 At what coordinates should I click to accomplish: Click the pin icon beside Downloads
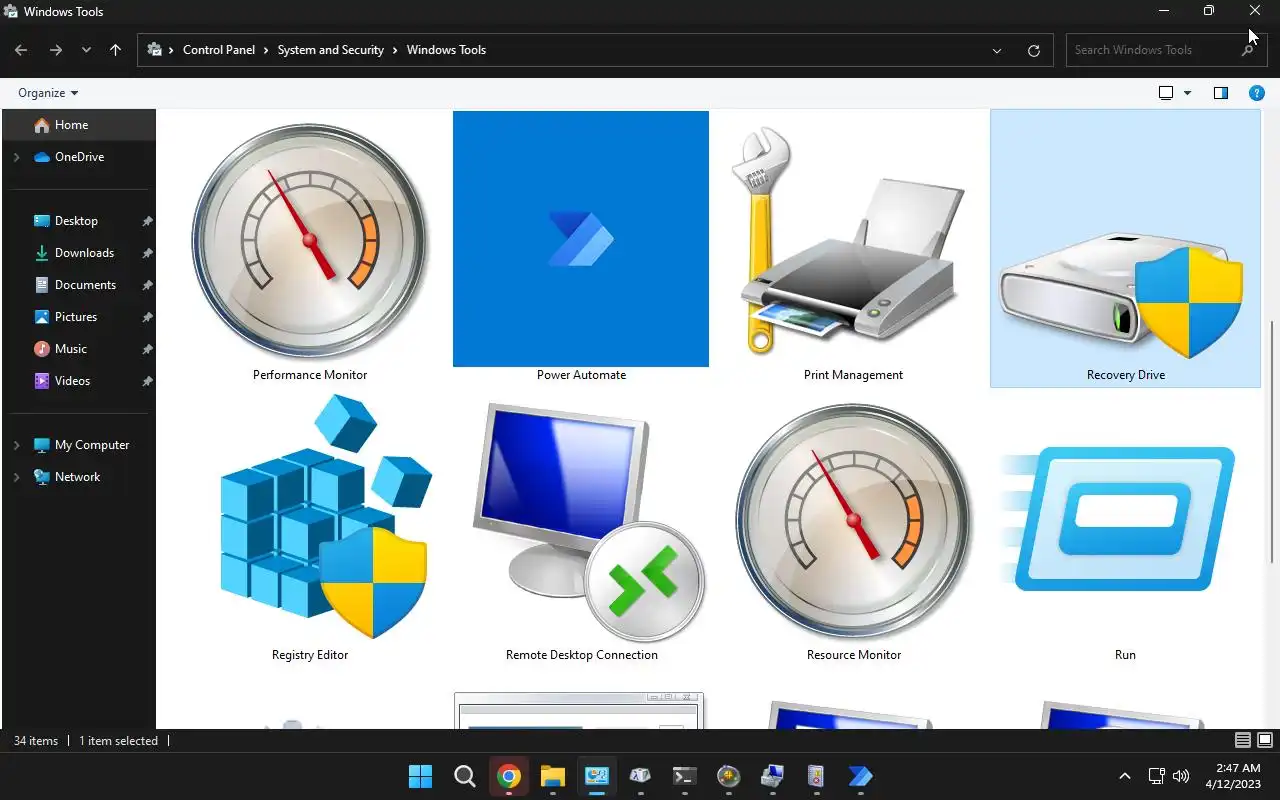pos(147,253)
